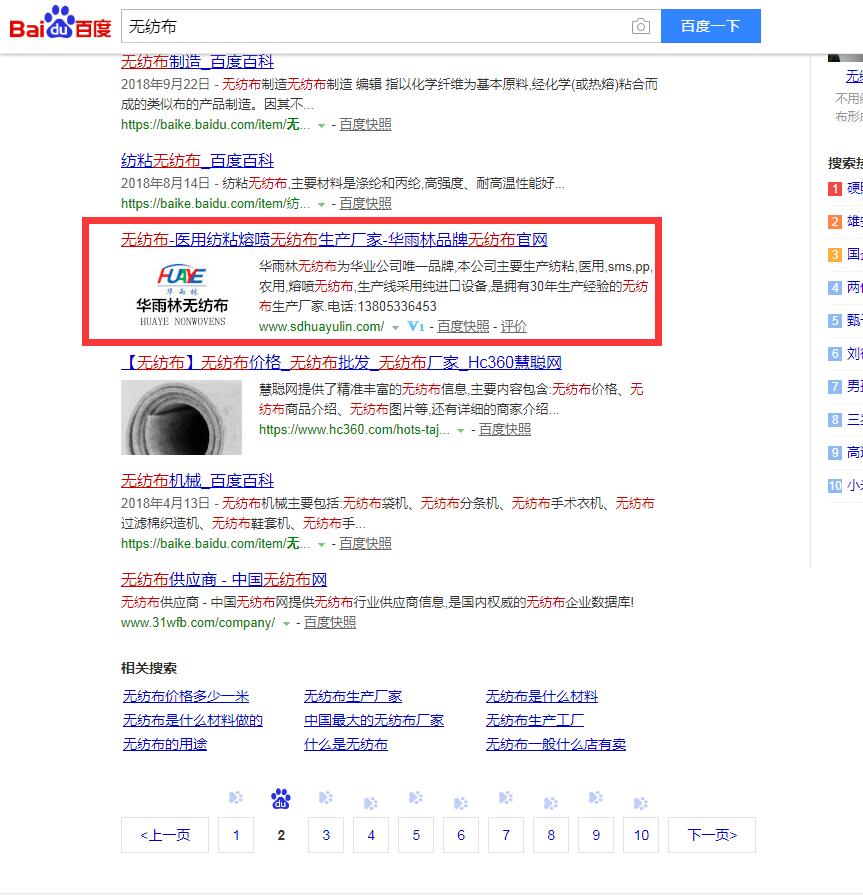Click the number 10 hot search badge
The height and width of the screenshot is (895, 863).
tap(834, 486)
